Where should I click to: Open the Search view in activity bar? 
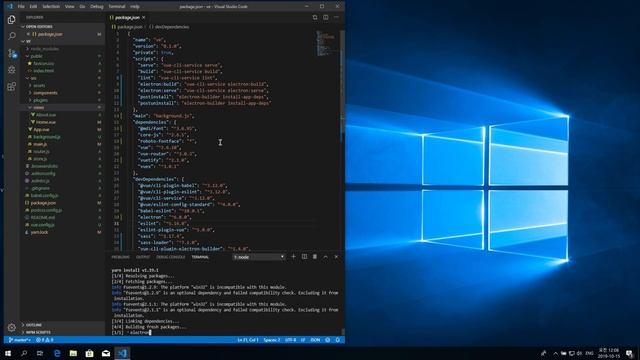11,36
